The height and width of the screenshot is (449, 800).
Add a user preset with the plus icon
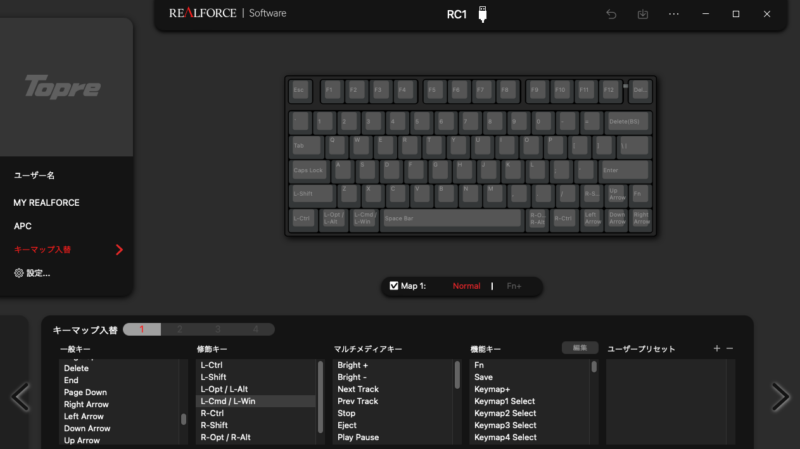pos(717,348)
